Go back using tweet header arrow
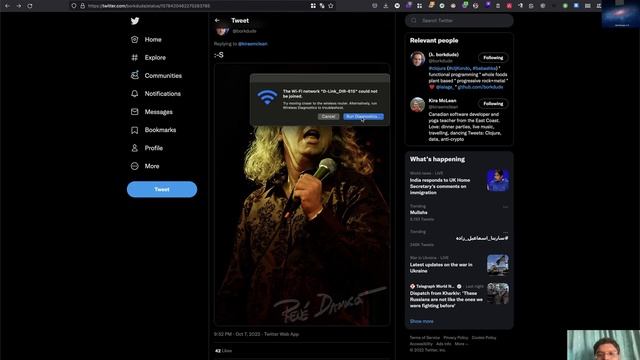Screen dimensions: 640x360 click(x=217, y=20)
